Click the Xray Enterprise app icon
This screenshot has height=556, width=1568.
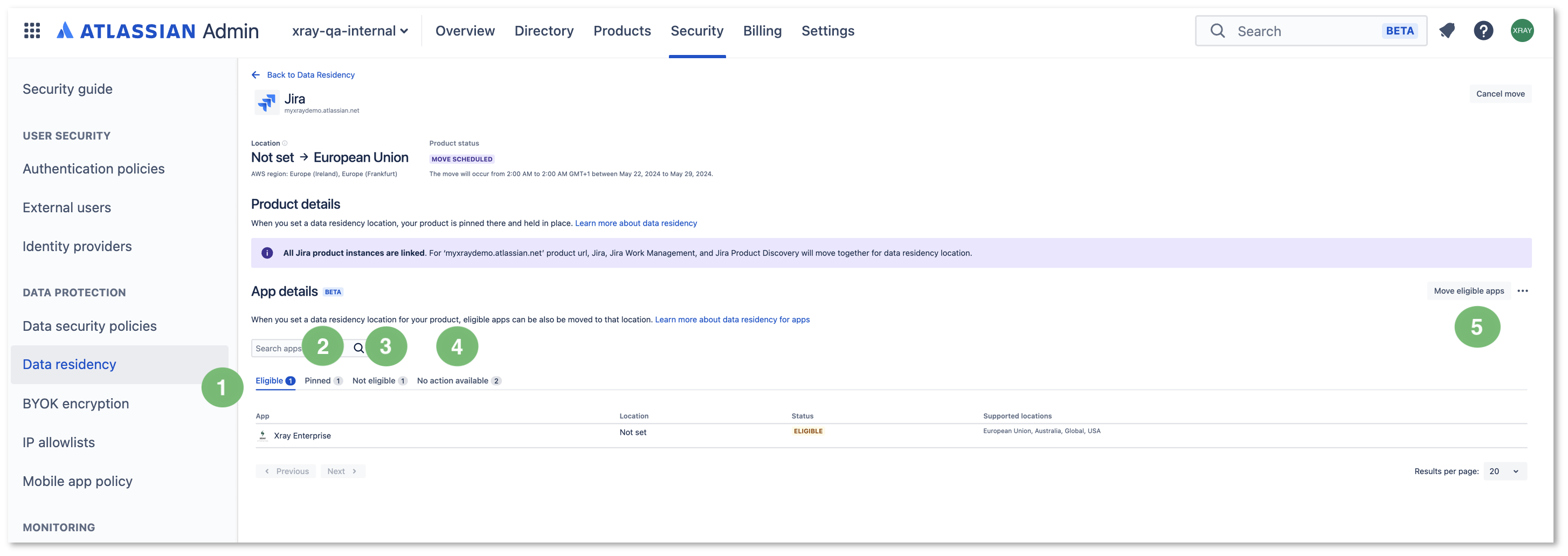pos(263,435)
